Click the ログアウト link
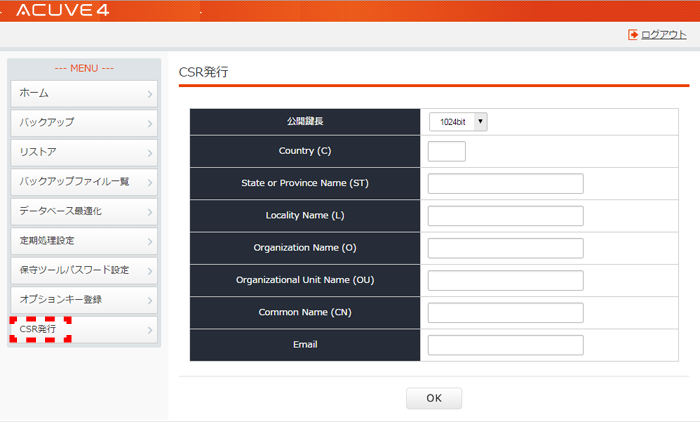 664,35
